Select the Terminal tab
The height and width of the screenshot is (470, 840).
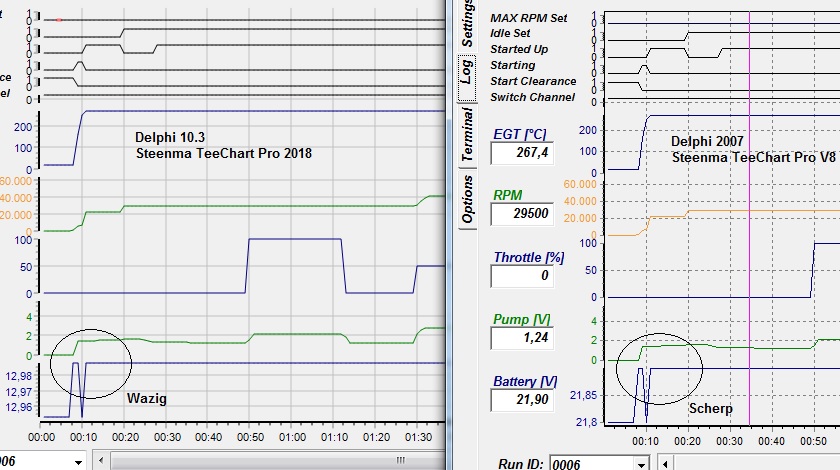coord(467,134)
